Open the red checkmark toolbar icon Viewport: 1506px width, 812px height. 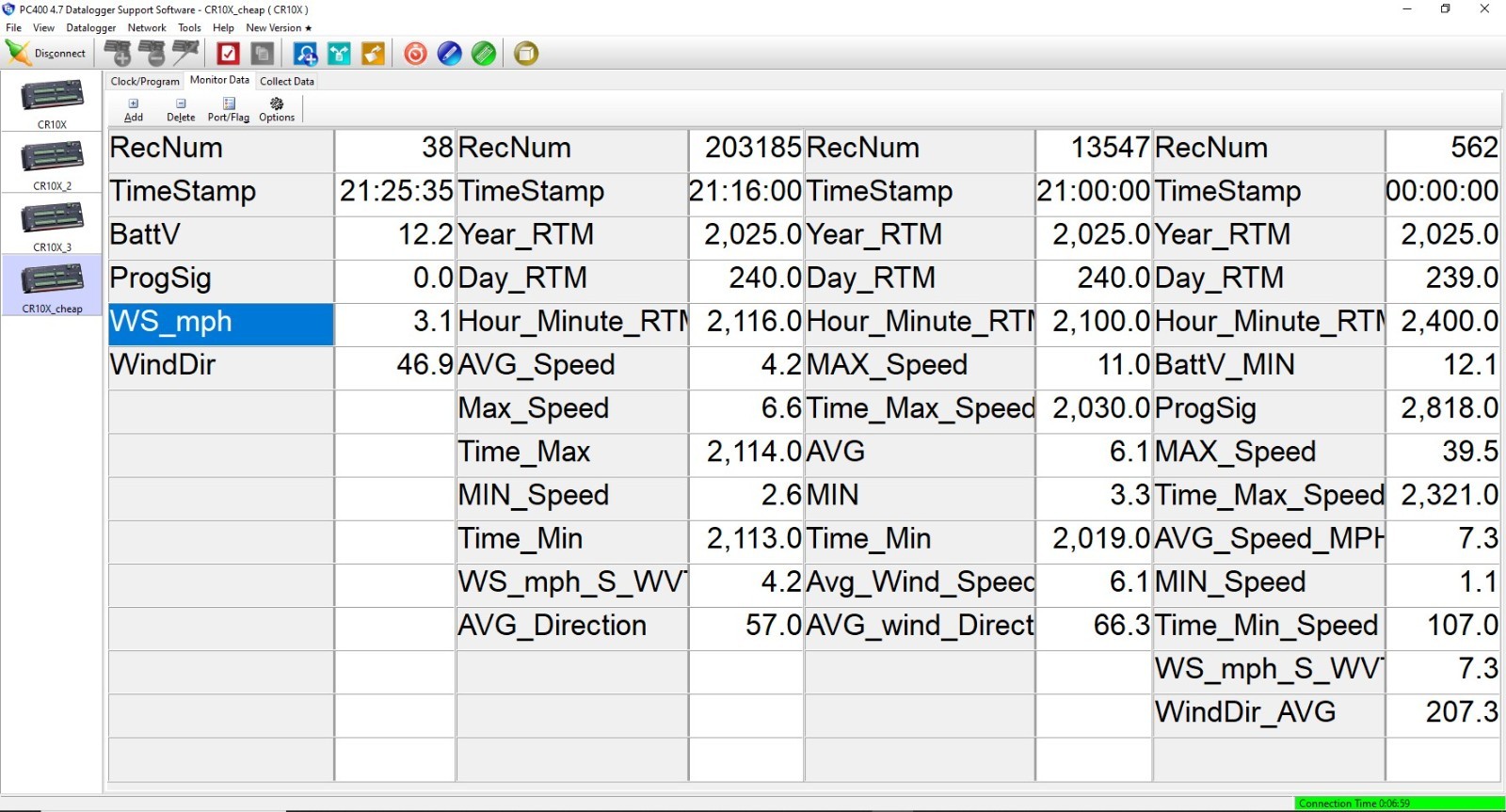pos(229,54)
